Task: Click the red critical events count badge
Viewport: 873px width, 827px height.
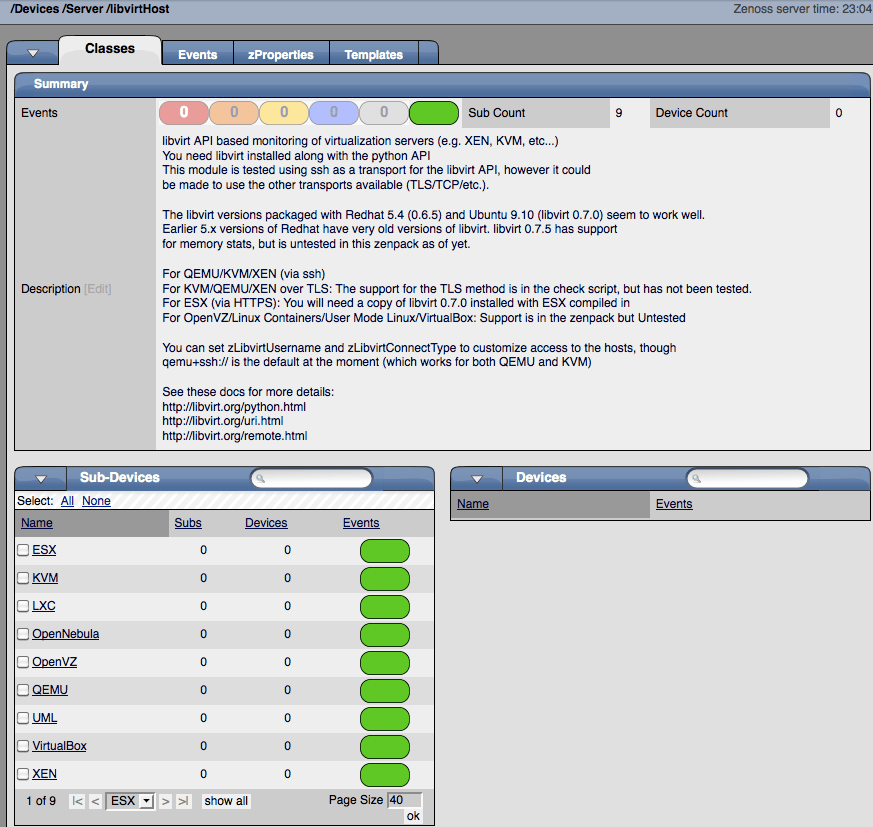Action: (183, 113)
